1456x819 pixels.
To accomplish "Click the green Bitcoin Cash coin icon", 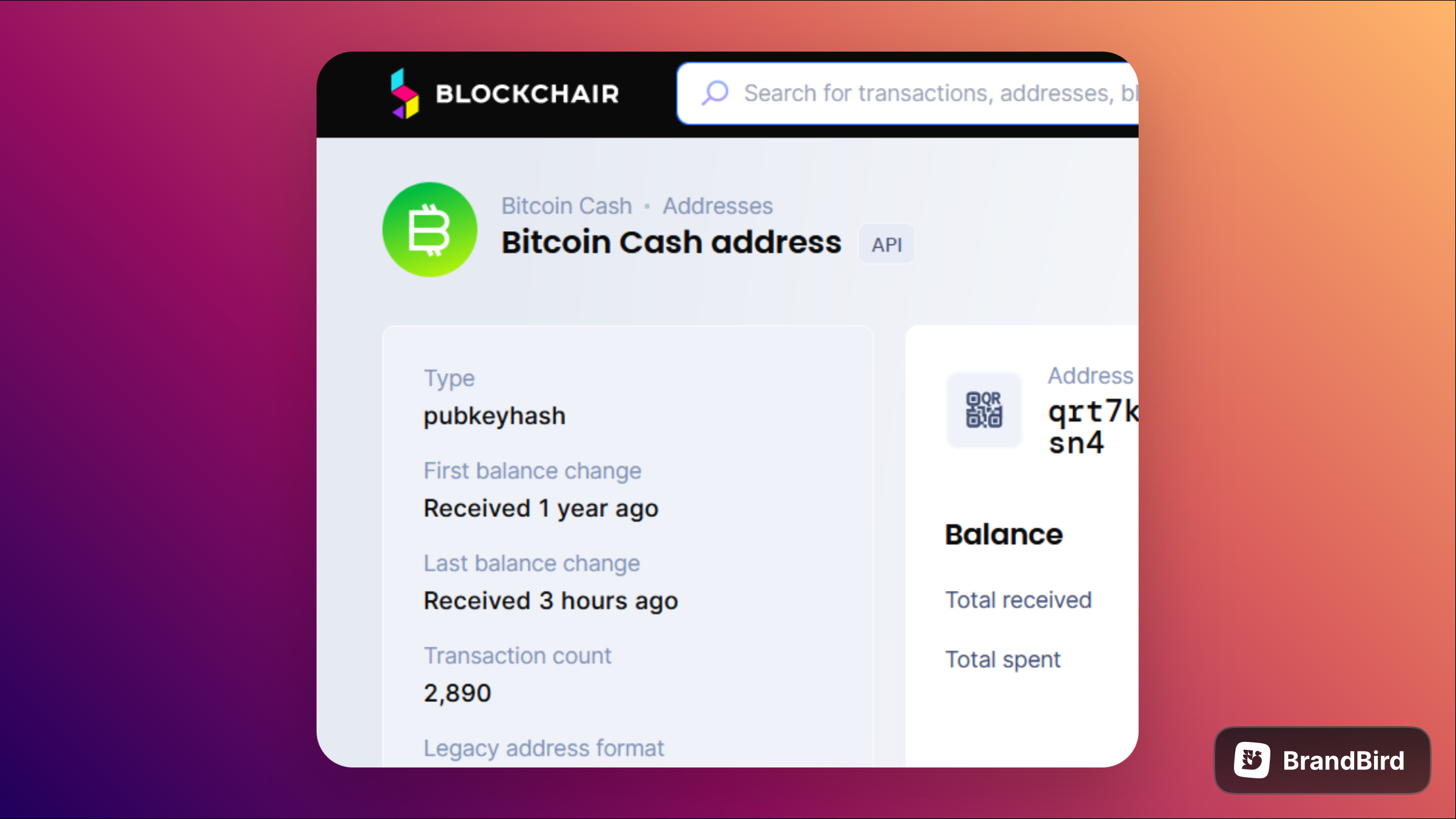I will pos(430,230).
